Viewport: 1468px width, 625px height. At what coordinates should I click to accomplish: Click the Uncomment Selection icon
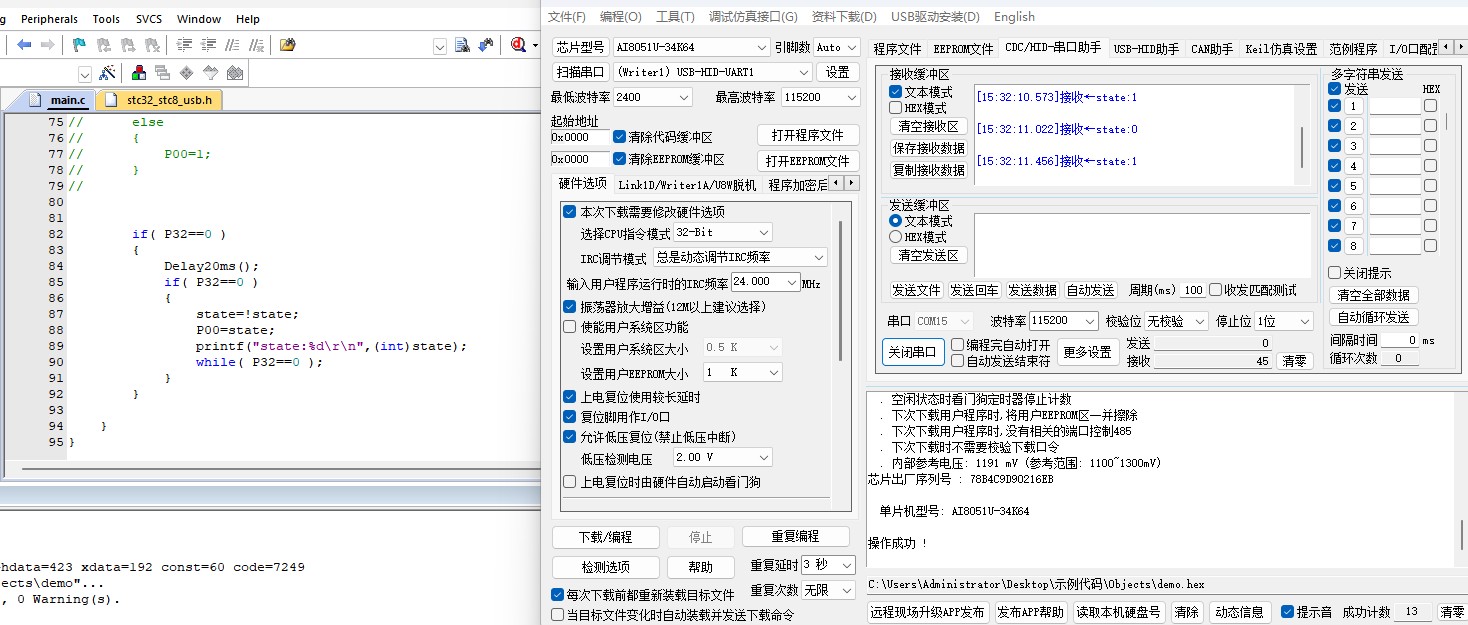tap(256, 45)
